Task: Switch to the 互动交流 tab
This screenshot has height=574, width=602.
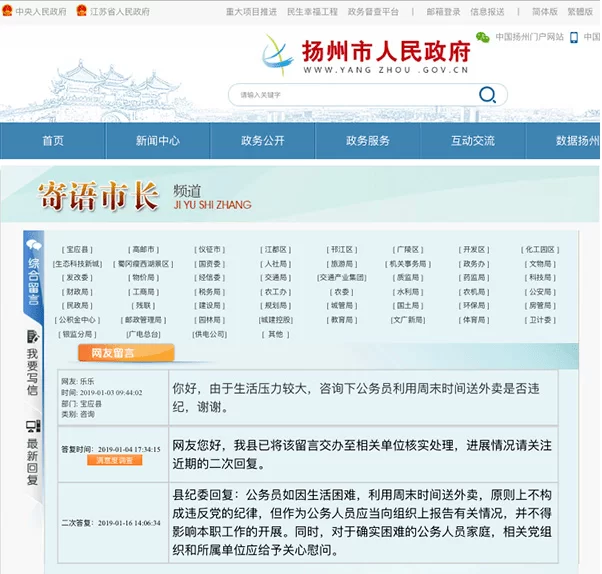Action: point(473,141)
